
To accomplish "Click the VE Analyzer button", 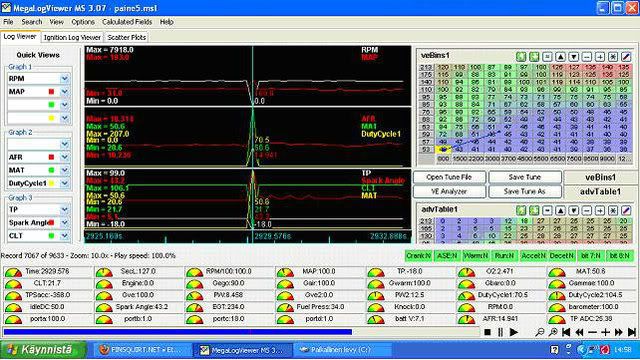I will [x=449, y=191].
